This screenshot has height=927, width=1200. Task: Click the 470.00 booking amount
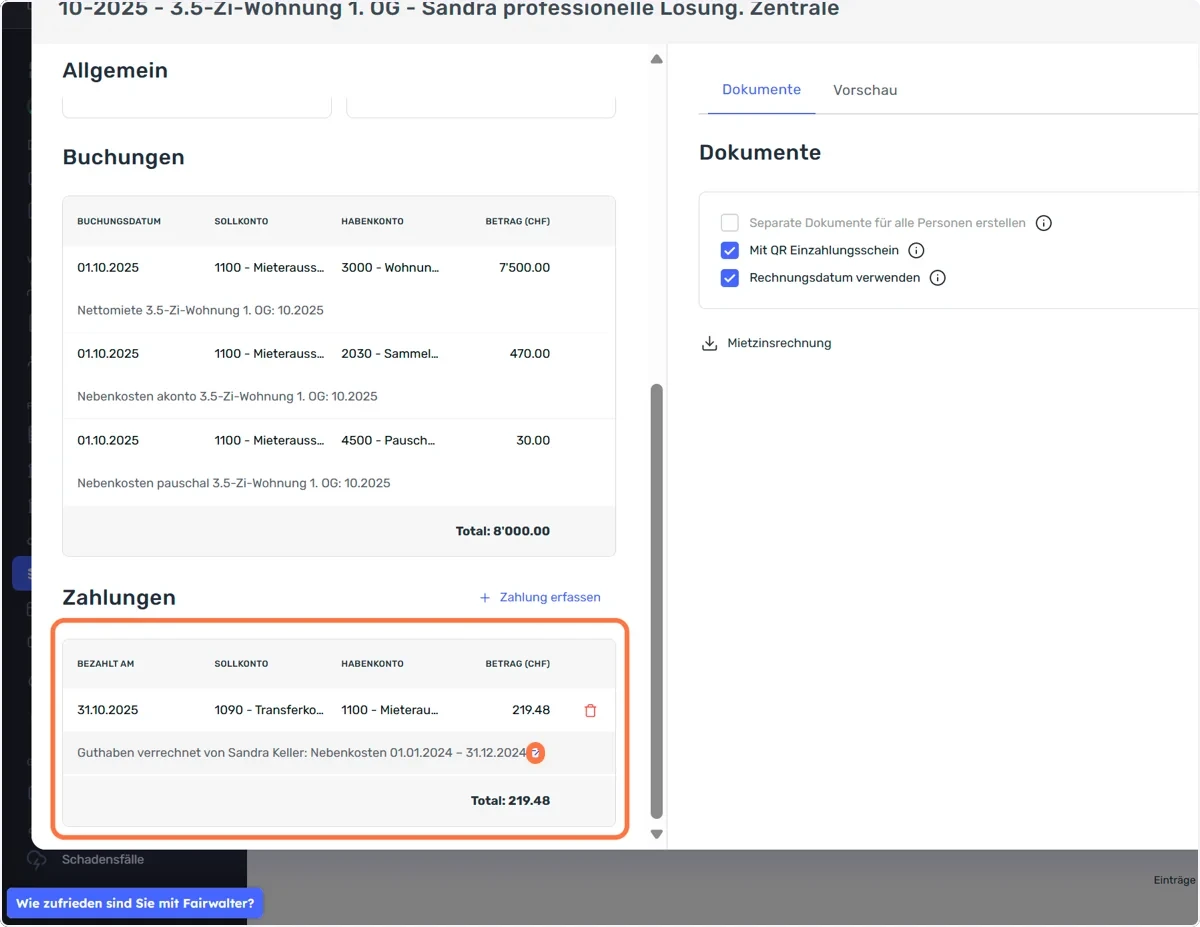click(x=528, y=354)
